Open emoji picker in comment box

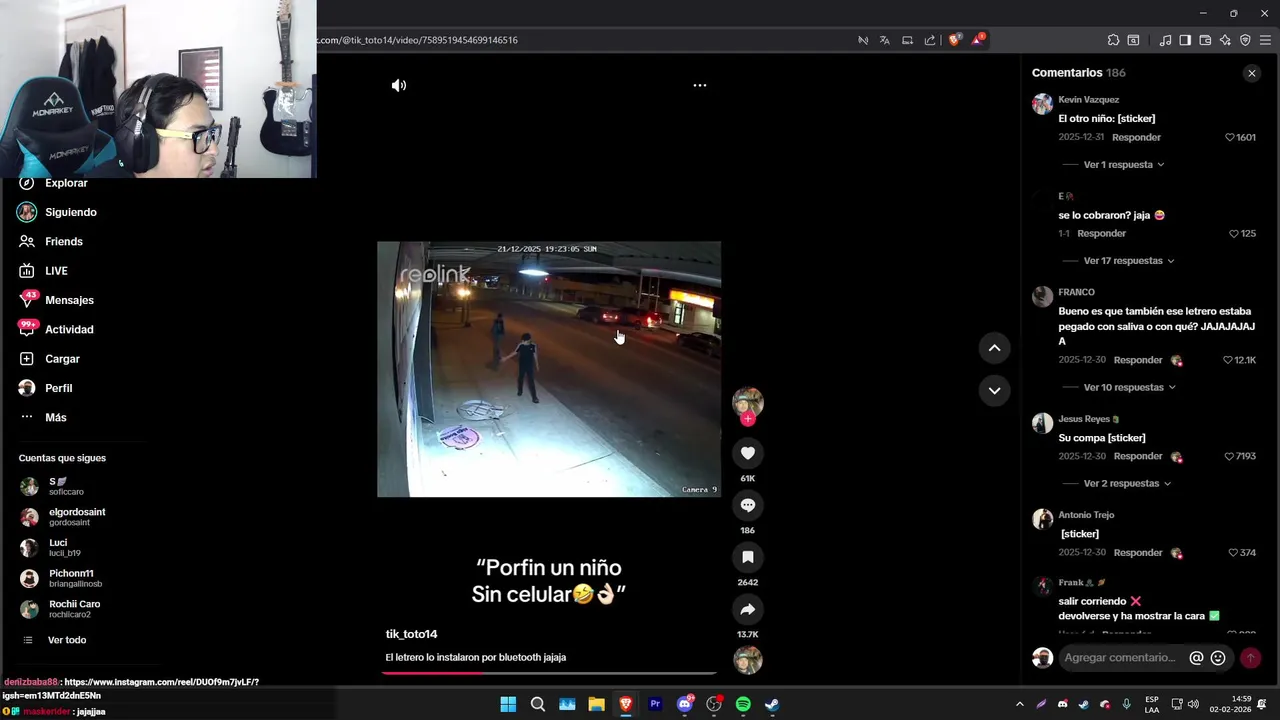tap(1218, 658)
